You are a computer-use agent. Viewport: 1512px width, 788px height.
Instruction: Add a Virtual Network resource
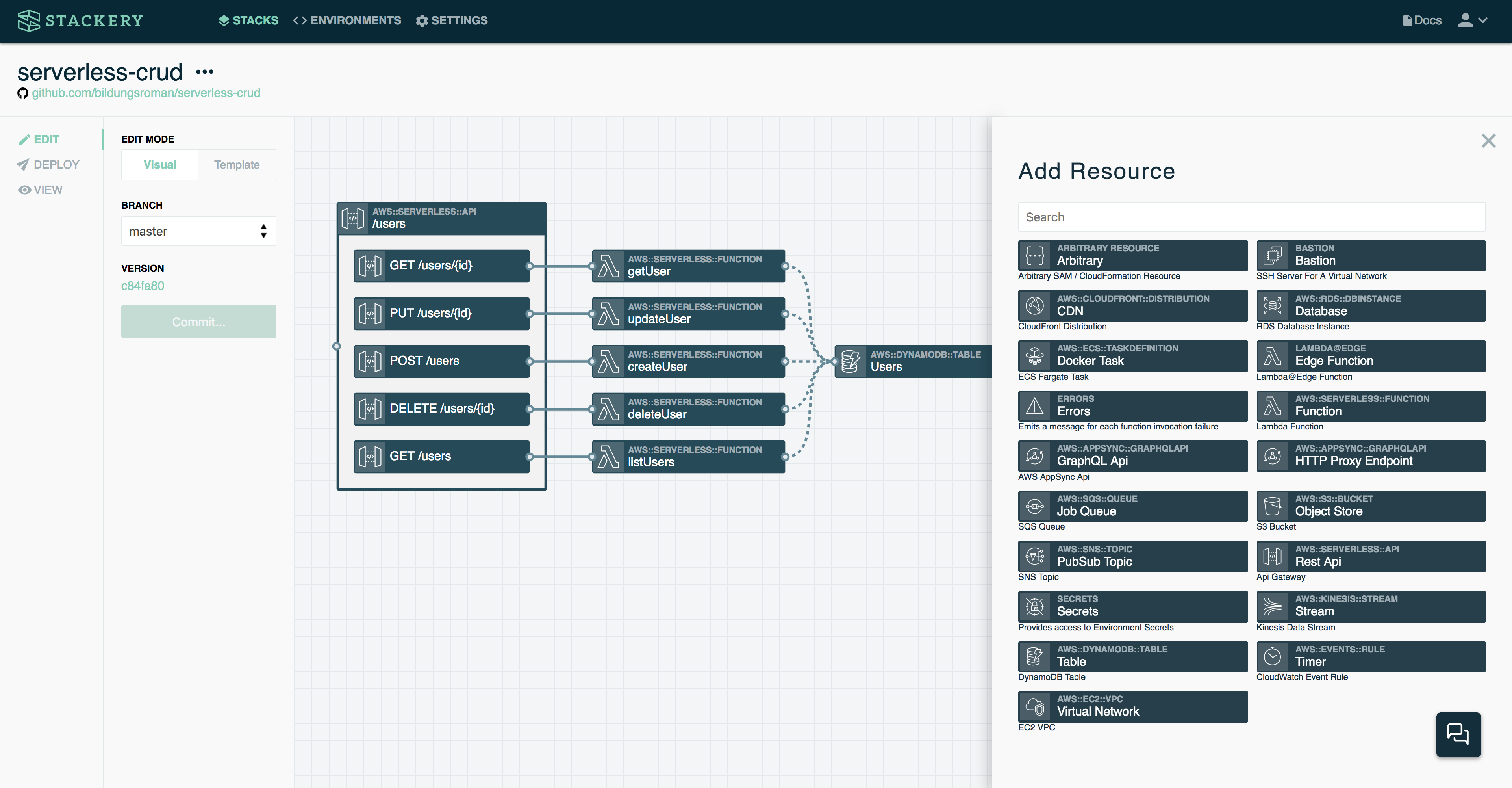pos(1133,706)
